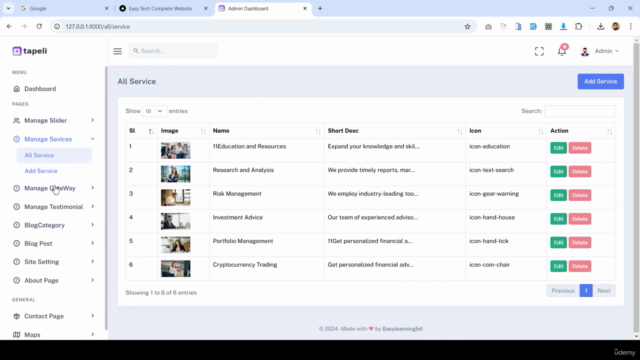Edit Risk Management service

point(558,195)
